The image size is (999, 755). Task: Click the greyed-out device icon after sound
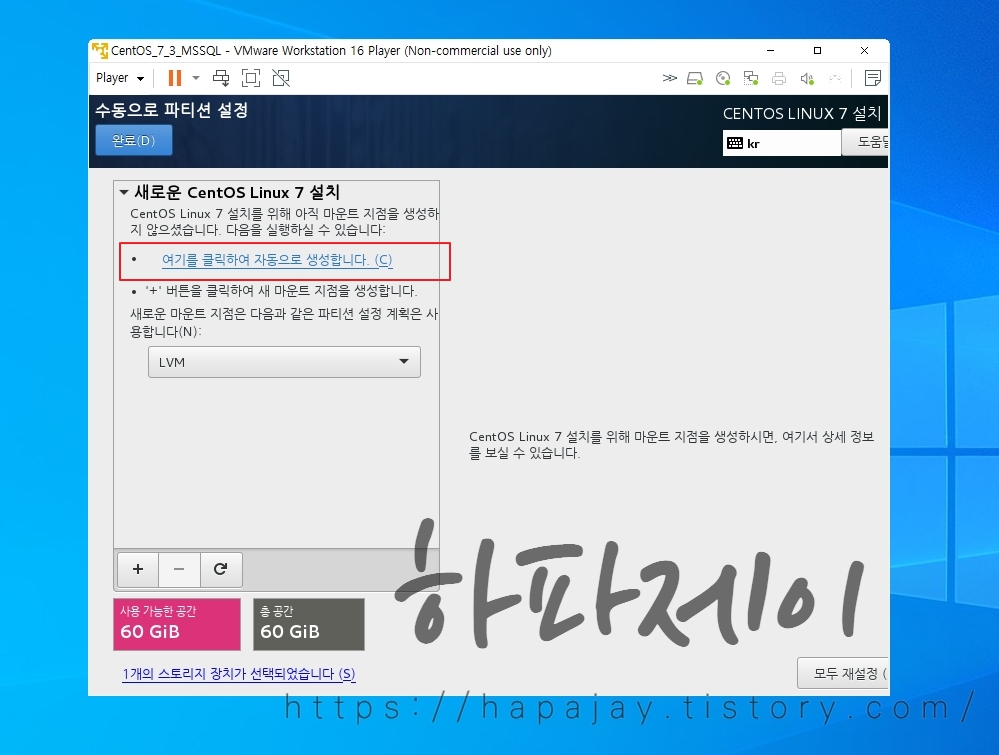coord(835,78)
